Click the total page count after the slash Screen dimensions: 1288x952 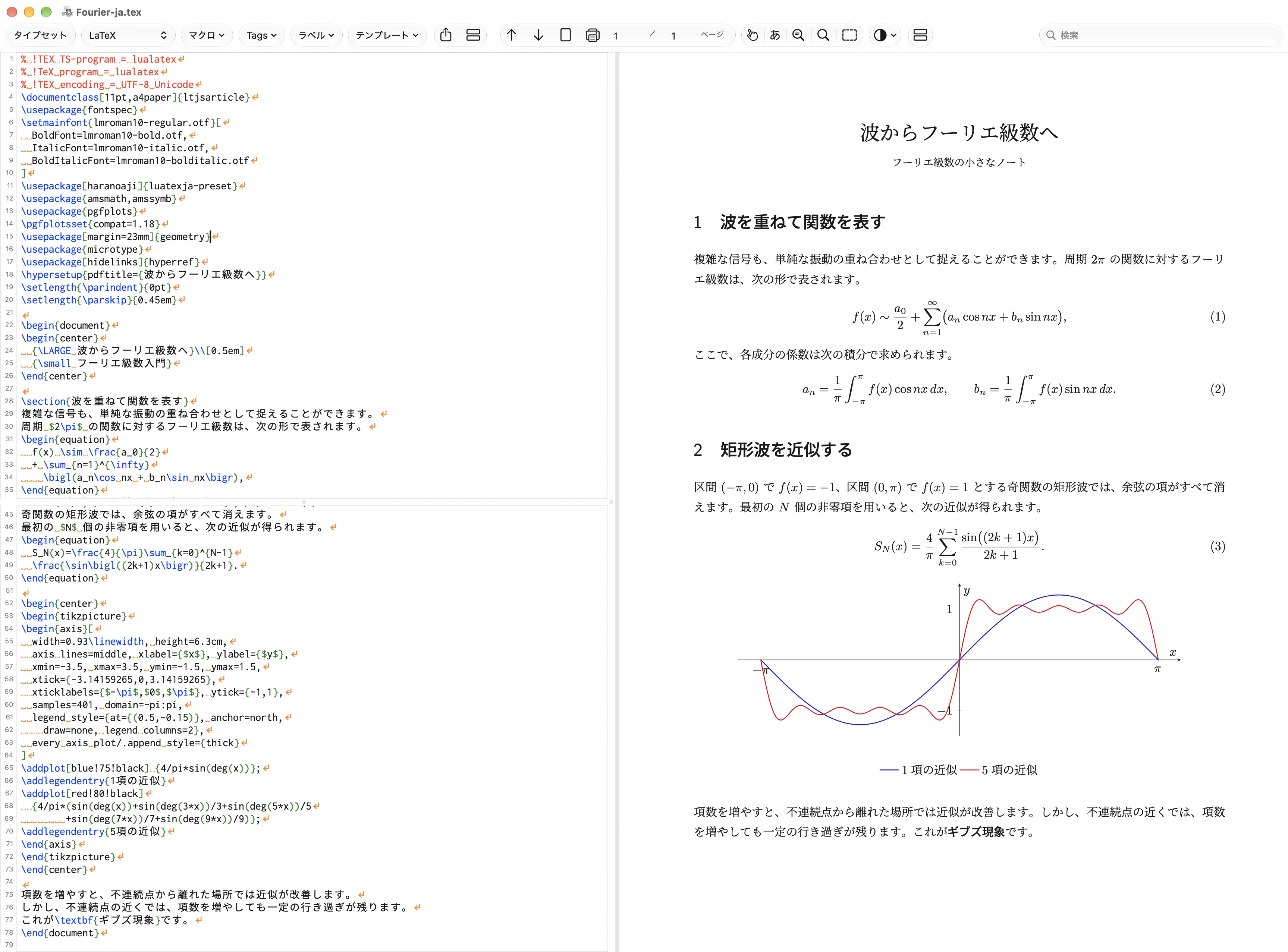673,36
